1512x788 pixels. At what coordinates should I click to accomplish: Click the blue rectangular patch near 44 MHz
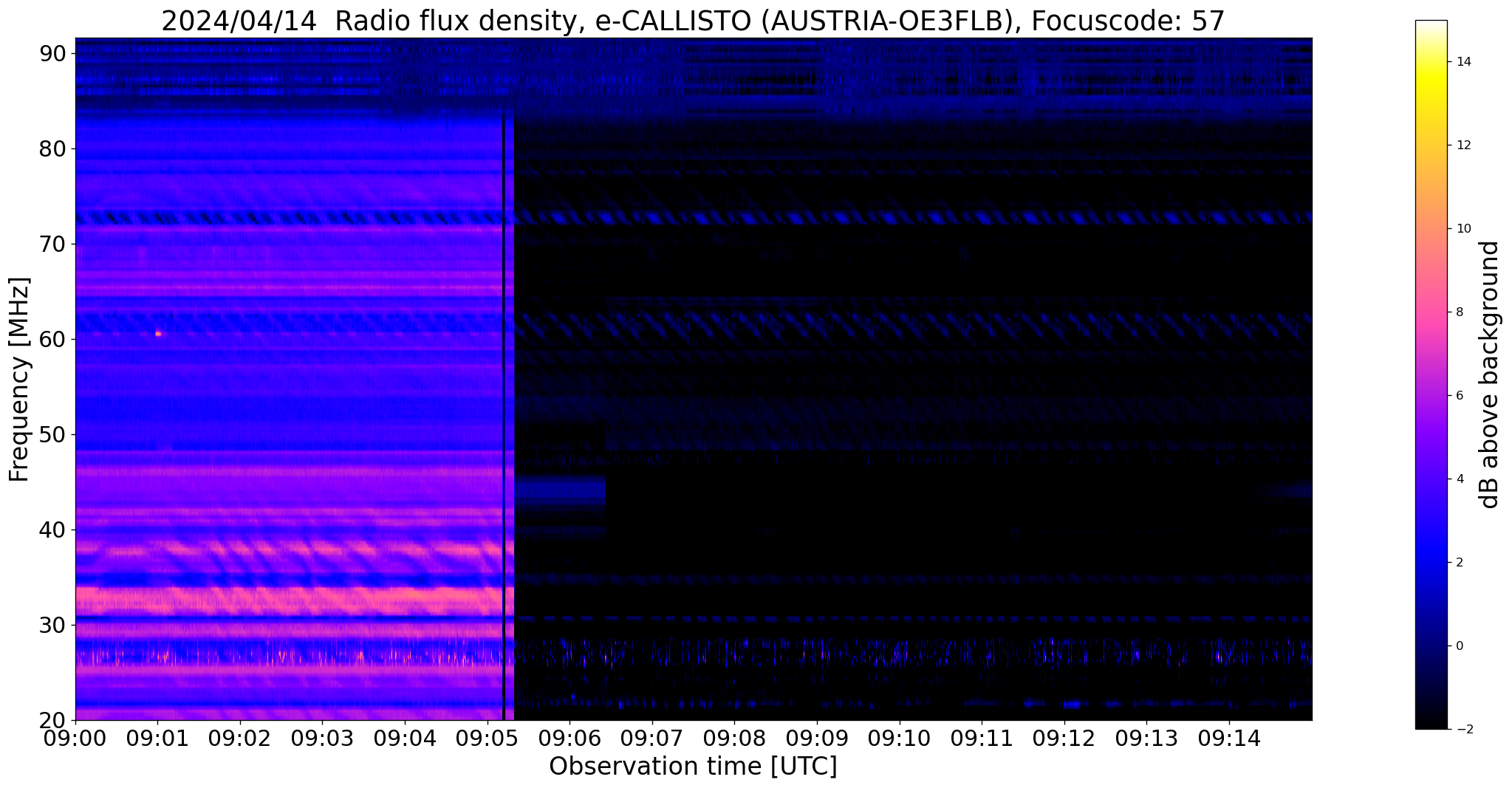tap(560, 490)
